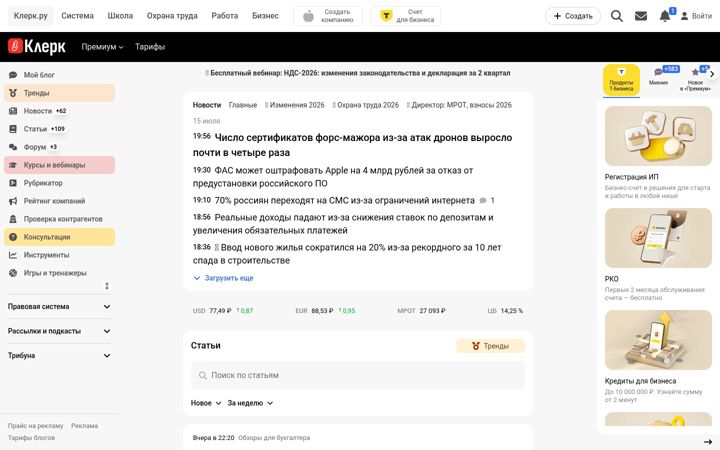The width and height of the screenshot is (720, 450).
Task: Open the РКО card image
Action: pyautogui.click(x=658, y=238)
